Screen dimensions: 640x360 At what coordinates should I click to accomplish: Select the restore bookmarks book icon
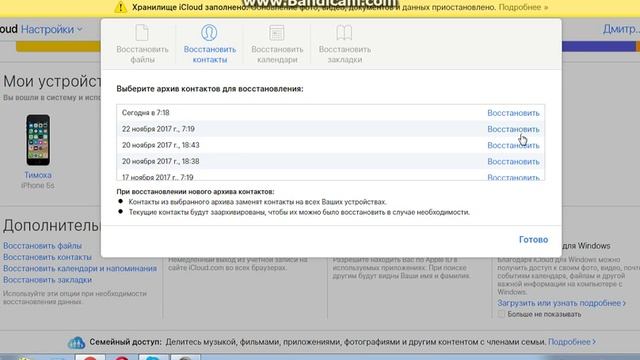click(344, 33)
